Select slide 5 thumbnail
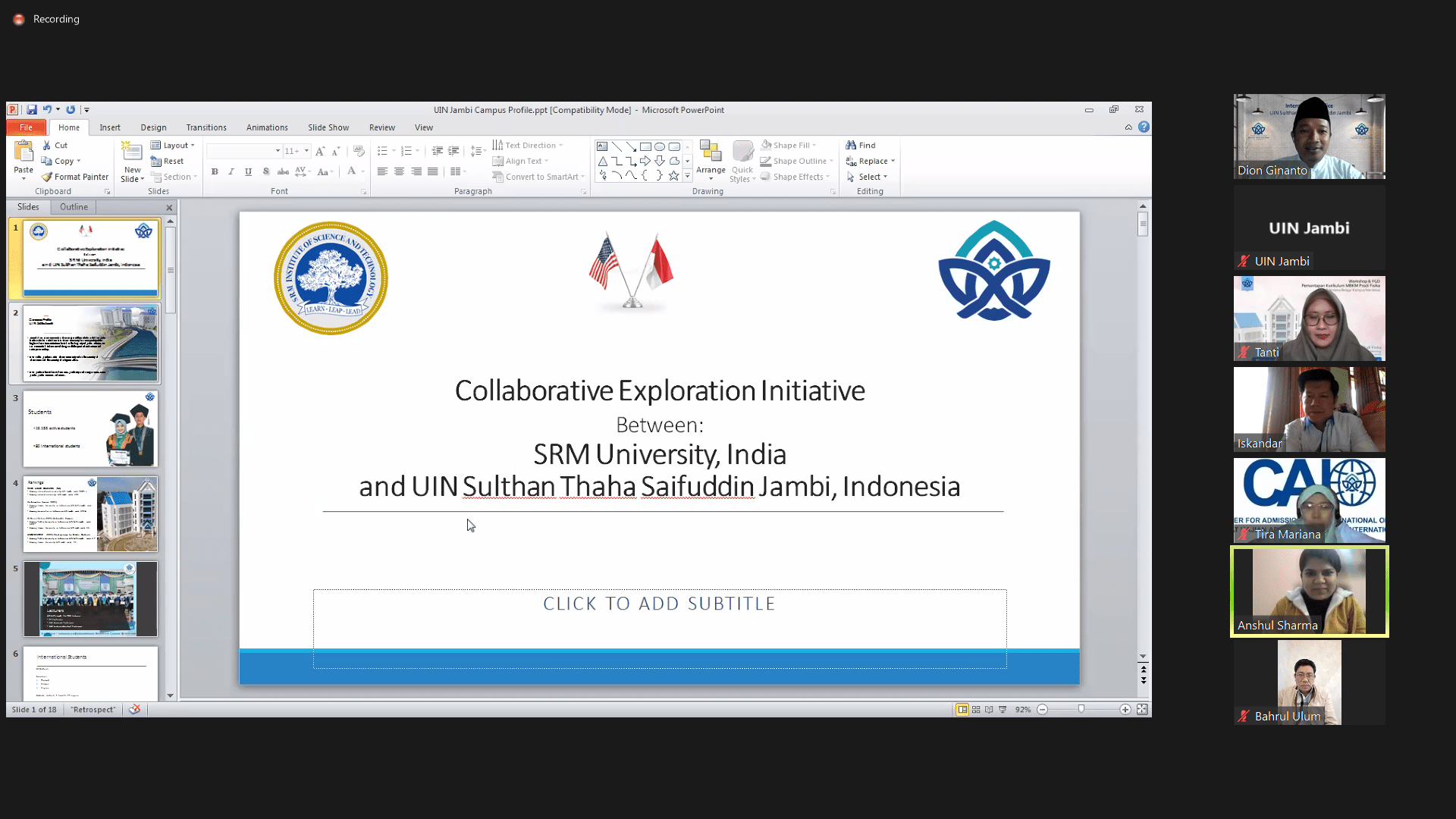The image size is (1456, 819). 90,599
